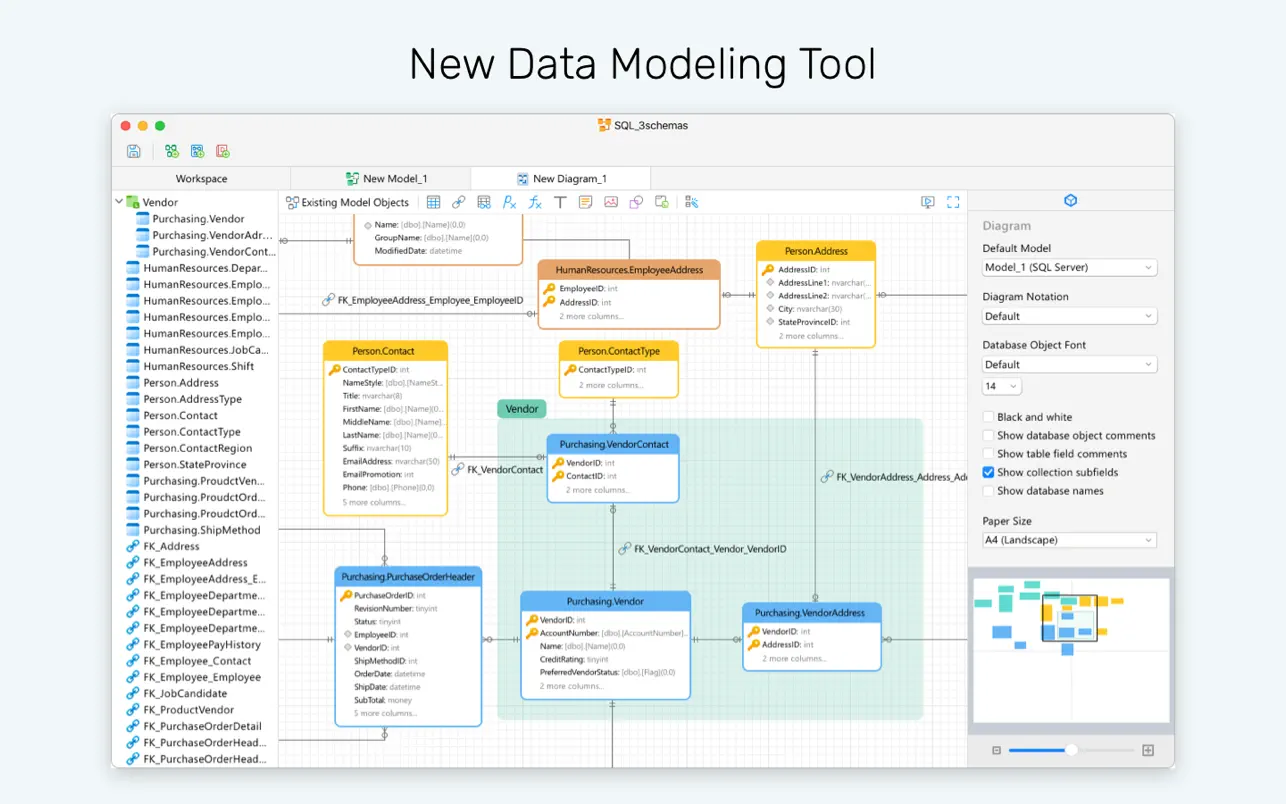Collapse the Vendor tree node

pyautogui.click(x=119, y=202)
